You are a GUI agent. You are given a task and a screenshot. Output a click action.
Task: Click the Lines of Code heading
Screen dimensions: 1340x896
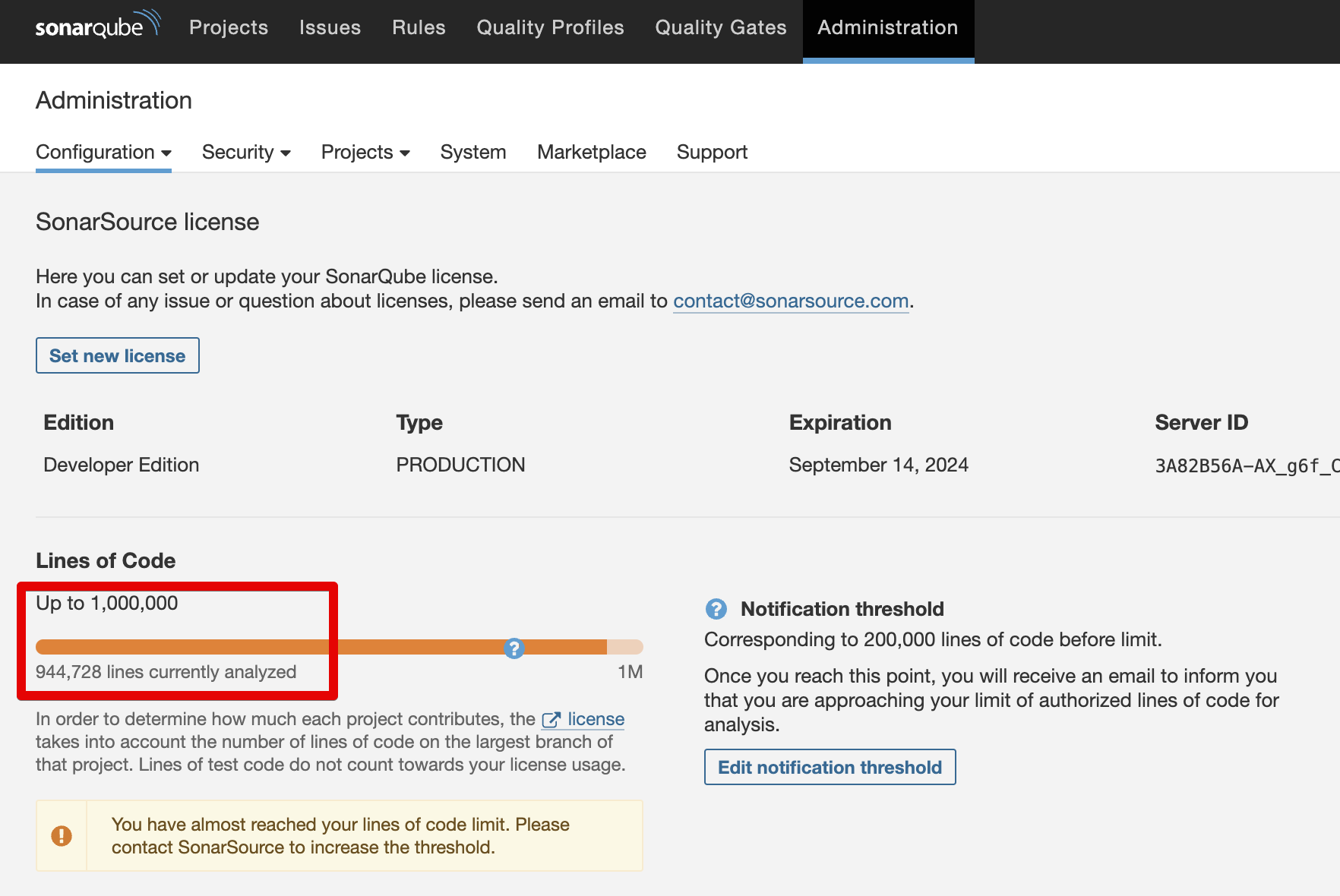106,560
